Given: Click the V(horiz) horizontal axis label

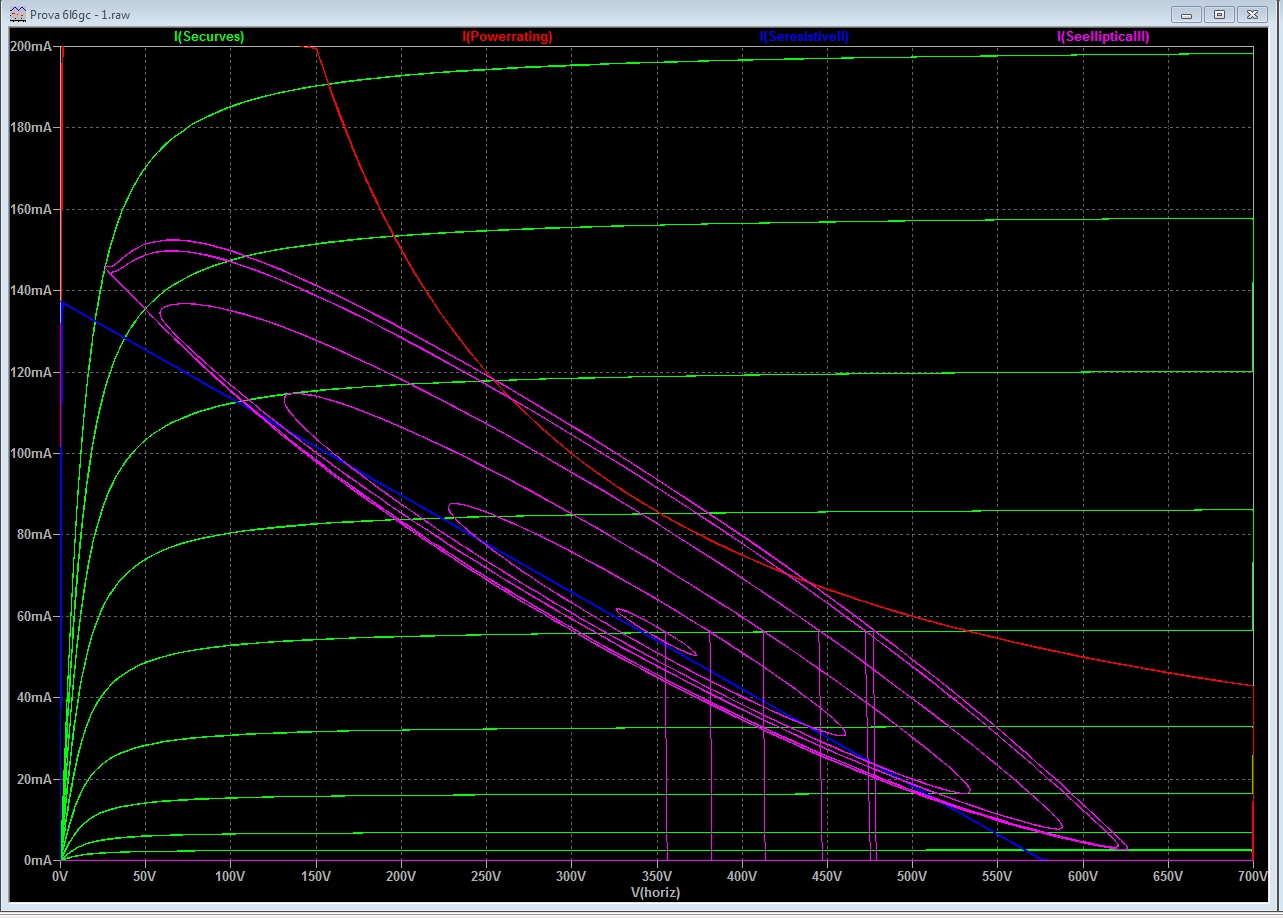Looking at the screenshot, I should [x=655, y=891].
